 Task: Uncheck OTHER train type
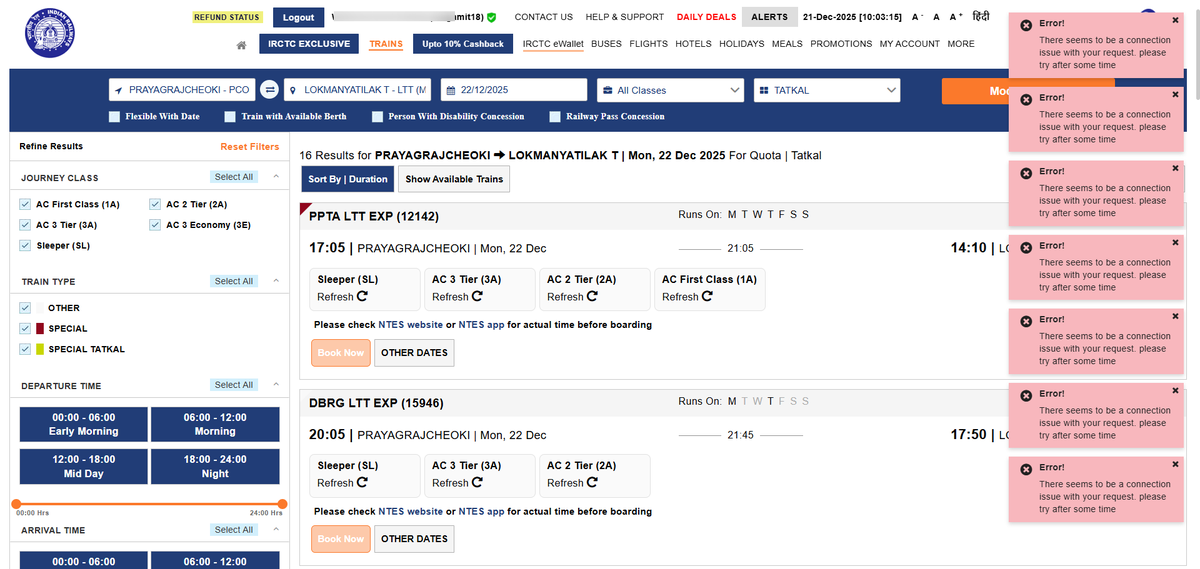point(25,308)
